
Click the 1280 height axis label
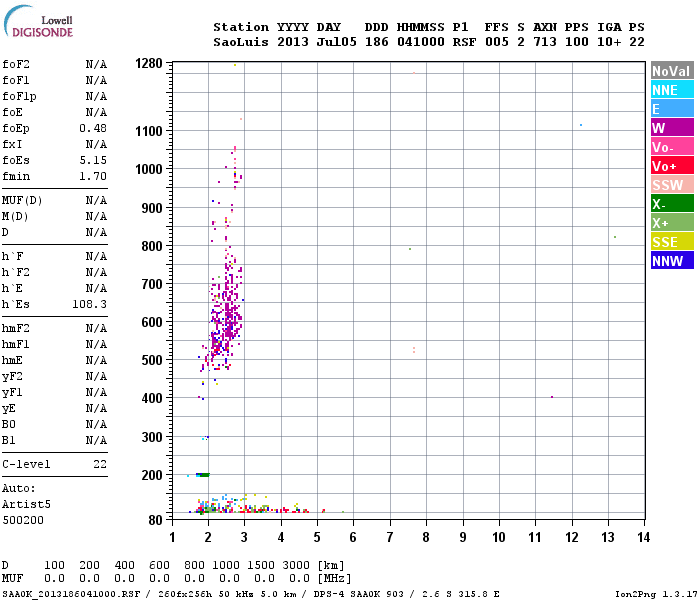coord(149,63)
